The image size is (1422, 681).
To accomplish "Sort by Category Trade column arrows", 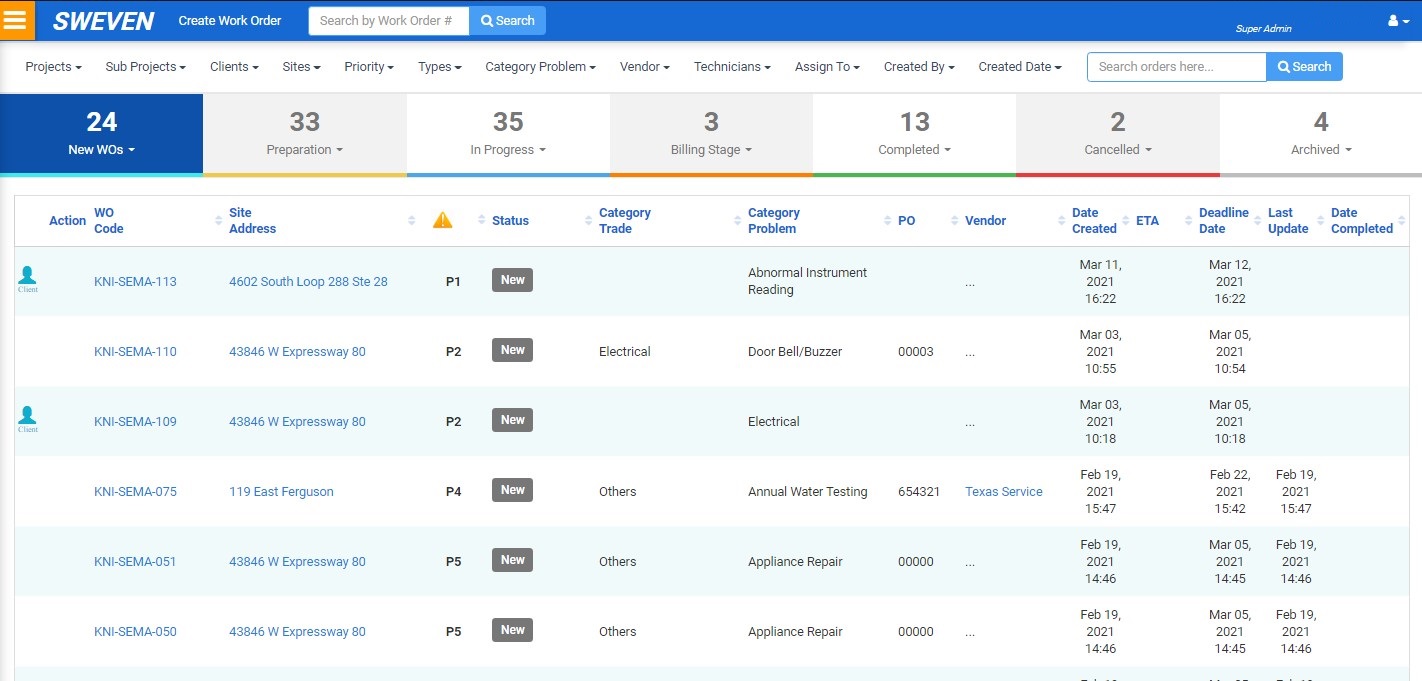I will [x=737, y=221].
